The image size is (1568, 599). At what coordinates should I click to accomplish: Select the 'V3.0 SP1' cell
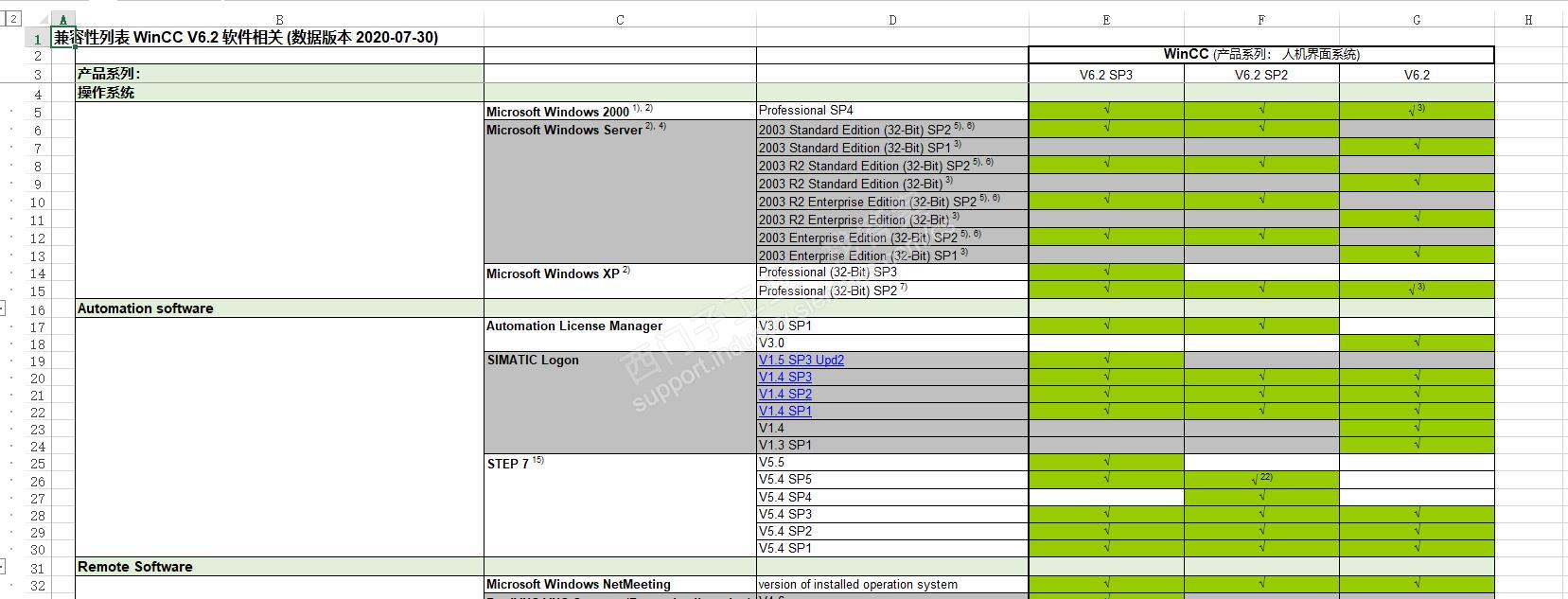click(892, 326)
